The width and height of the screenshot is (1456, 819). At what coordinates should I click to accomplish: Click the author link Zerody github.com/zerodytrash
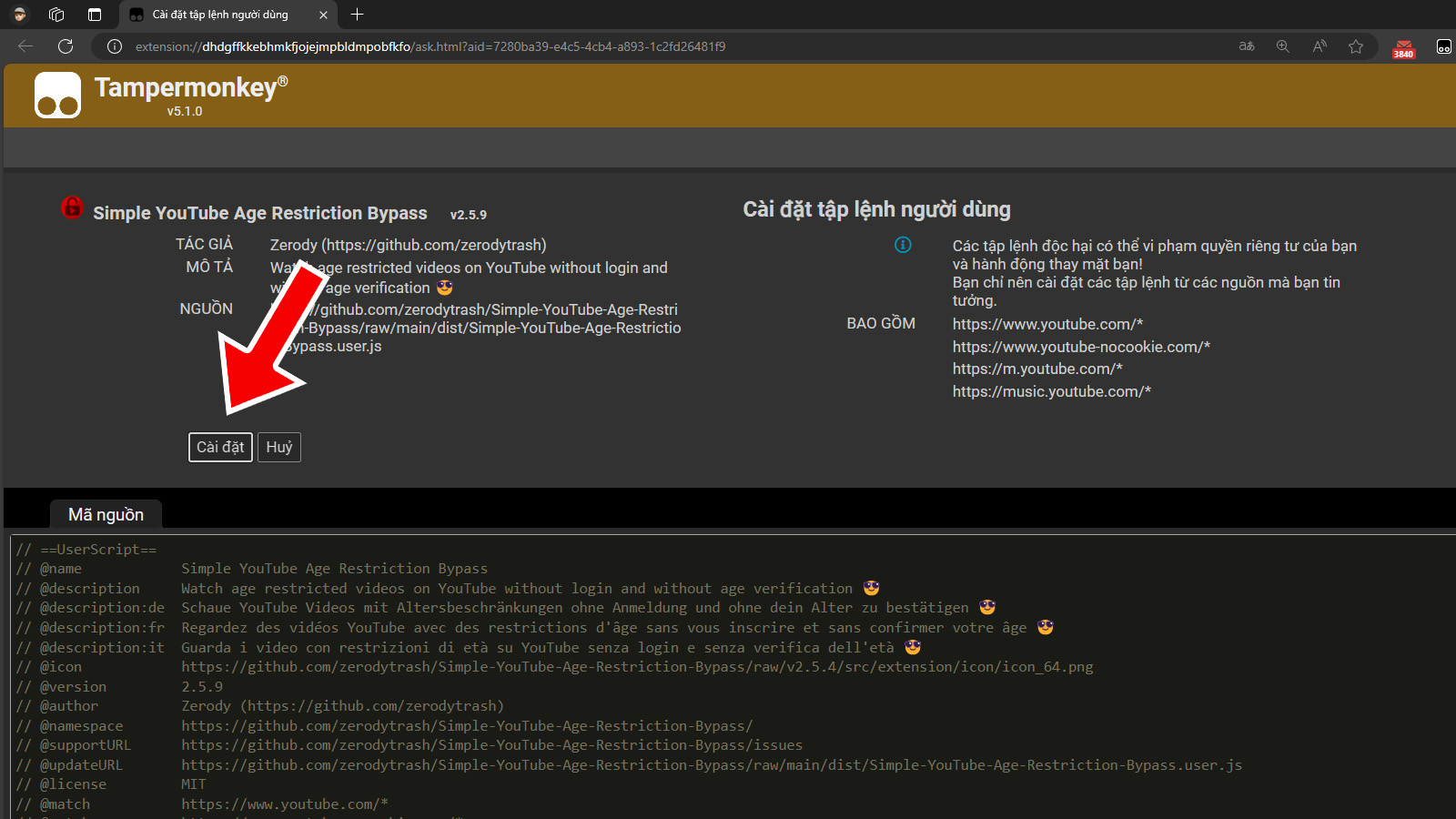[x=409, y=245]
